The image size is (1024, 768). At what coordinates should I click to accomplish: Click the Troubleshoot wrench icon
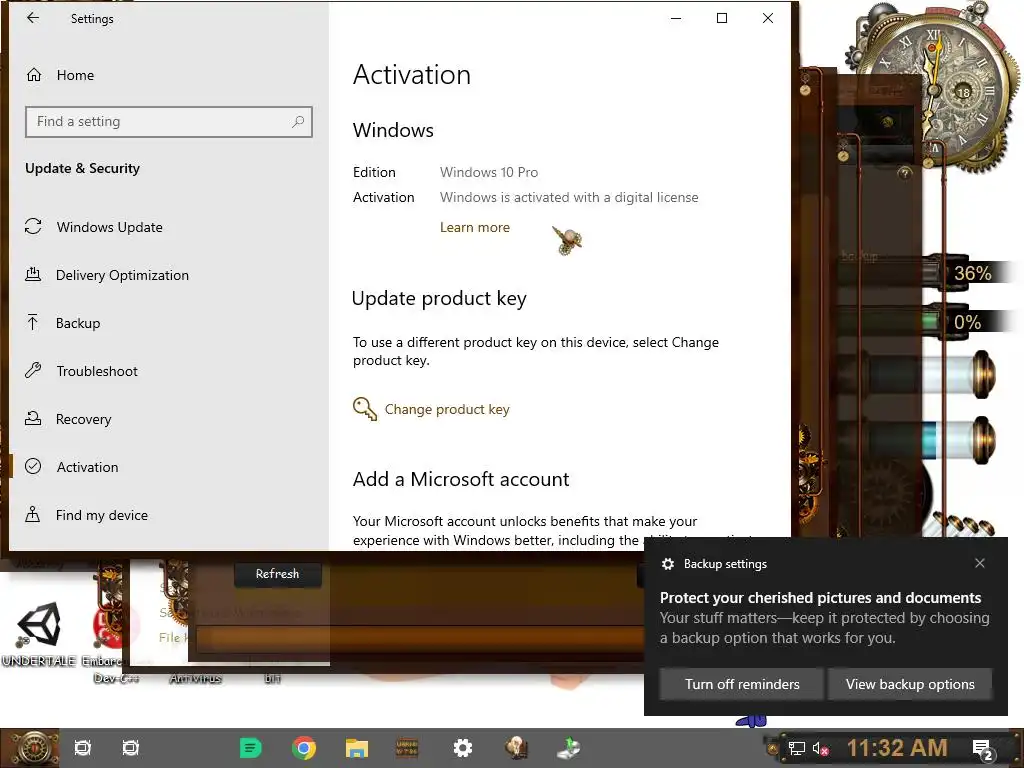tap(33, 370)
